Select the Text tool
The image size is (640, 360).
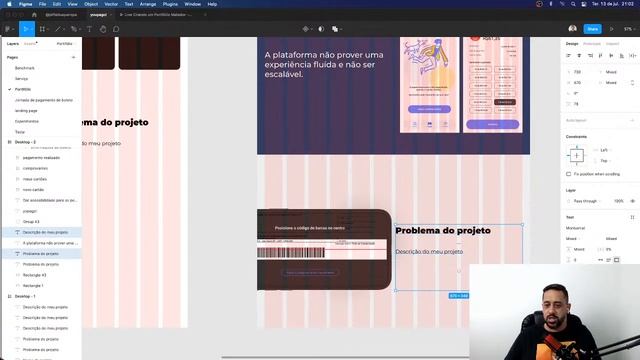pyautogui.click(x=89, y=29)
